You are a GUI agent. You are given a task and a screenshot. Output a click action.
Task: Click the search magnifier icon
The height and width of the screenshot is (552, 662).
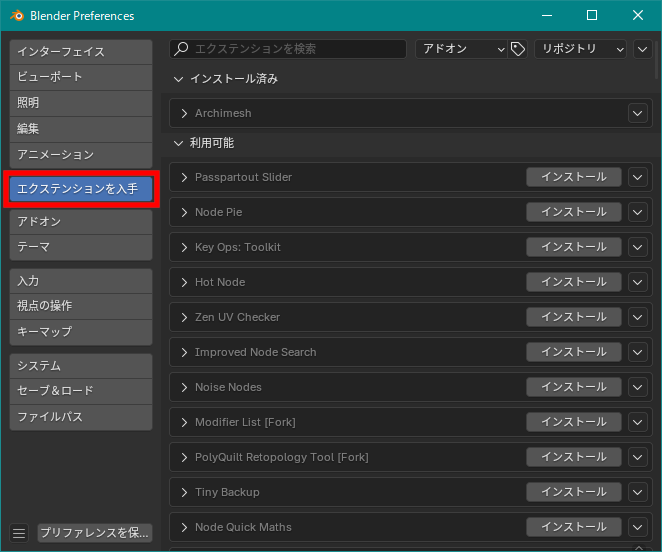pyautogui.click(x=181, y=49)
